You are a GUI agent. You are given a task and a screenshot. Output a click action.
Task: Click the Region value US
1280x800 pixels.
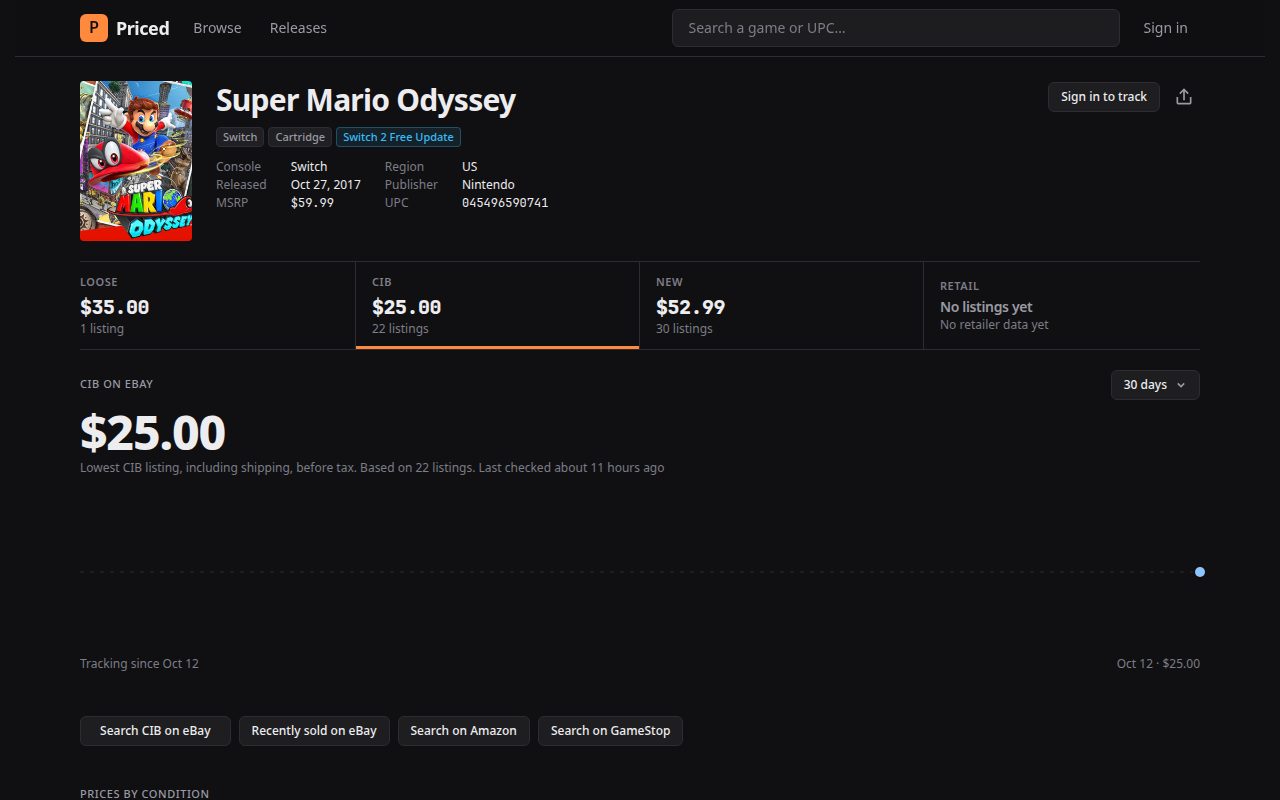[x=470, y=167]
